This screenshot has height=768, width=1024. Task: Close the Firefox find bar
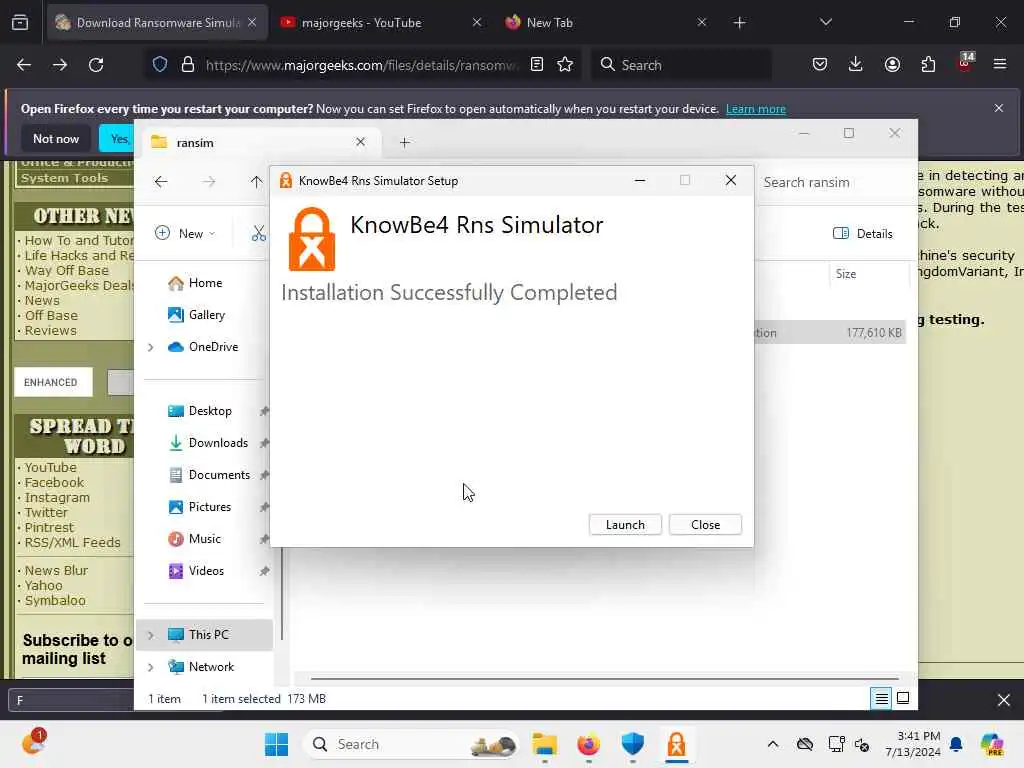[1004, 701]
